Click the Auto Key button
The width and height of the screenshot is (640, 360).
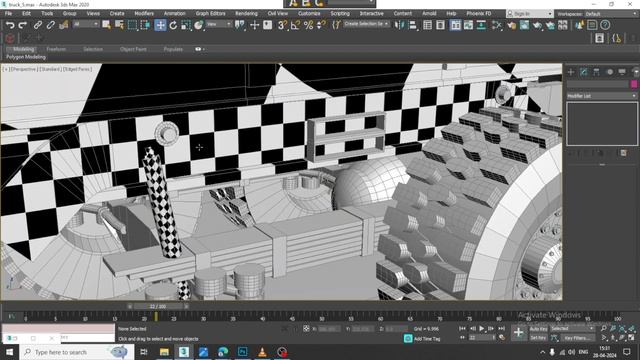[x=538, y=329]
